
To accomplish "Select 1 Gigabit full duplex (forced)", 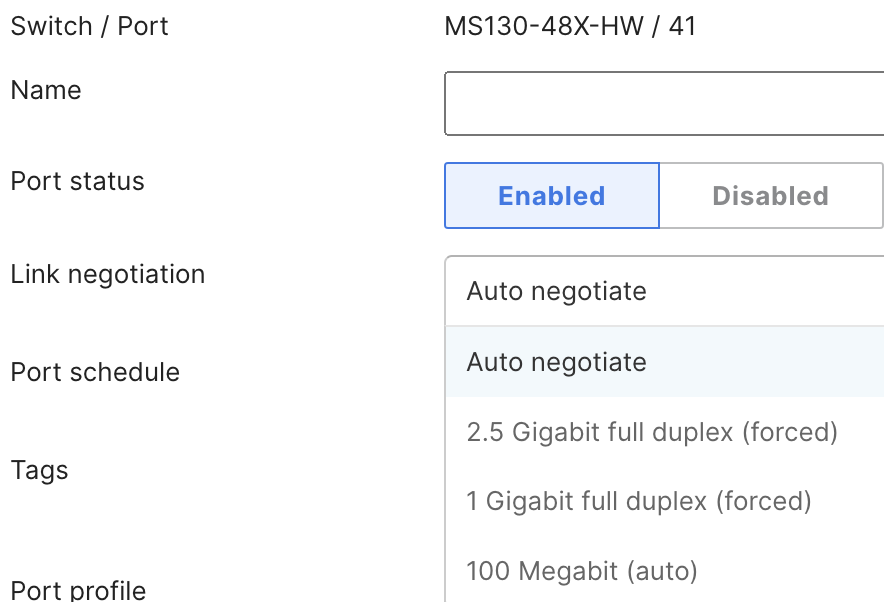I will [x=640, y=501].
